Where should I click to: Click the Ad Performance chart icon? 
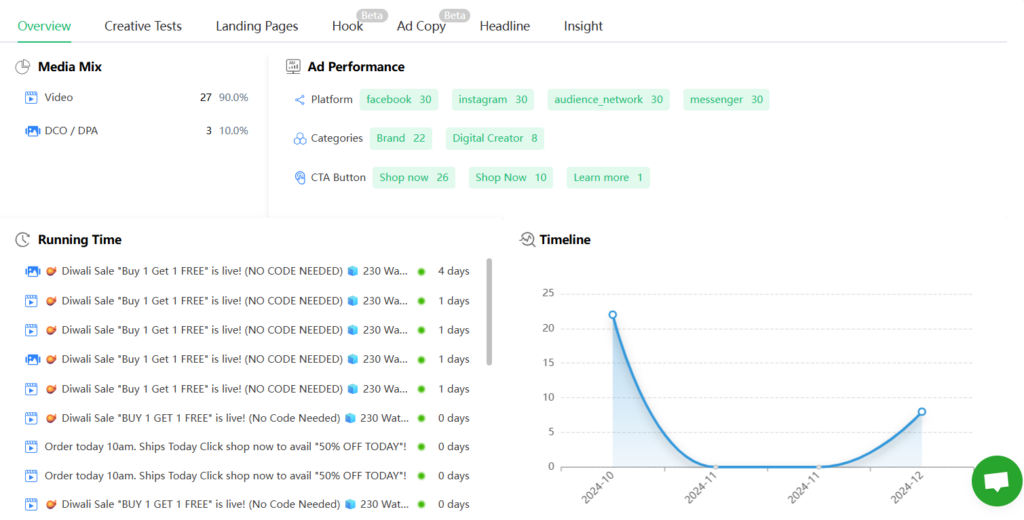coord(293,67)
